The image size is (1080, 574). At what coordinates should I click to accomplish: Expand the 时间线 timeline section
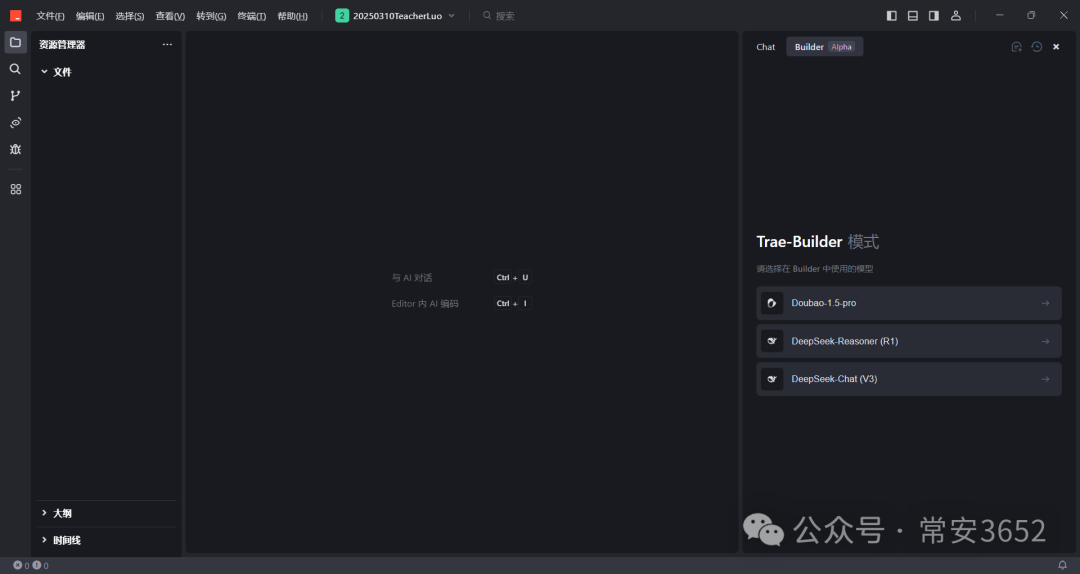(x=66, y=540)
